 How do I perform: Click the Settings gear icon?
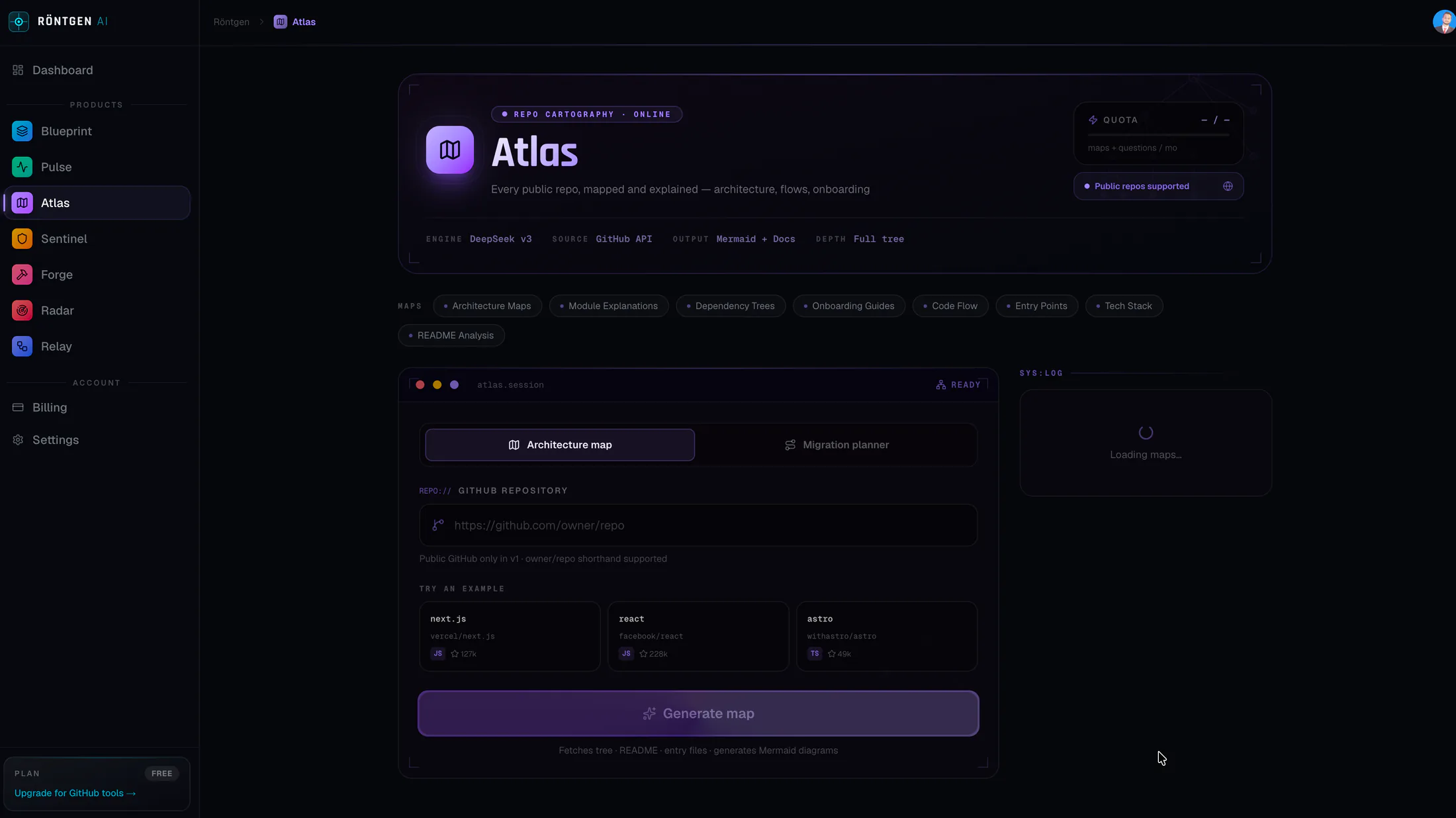18,440
